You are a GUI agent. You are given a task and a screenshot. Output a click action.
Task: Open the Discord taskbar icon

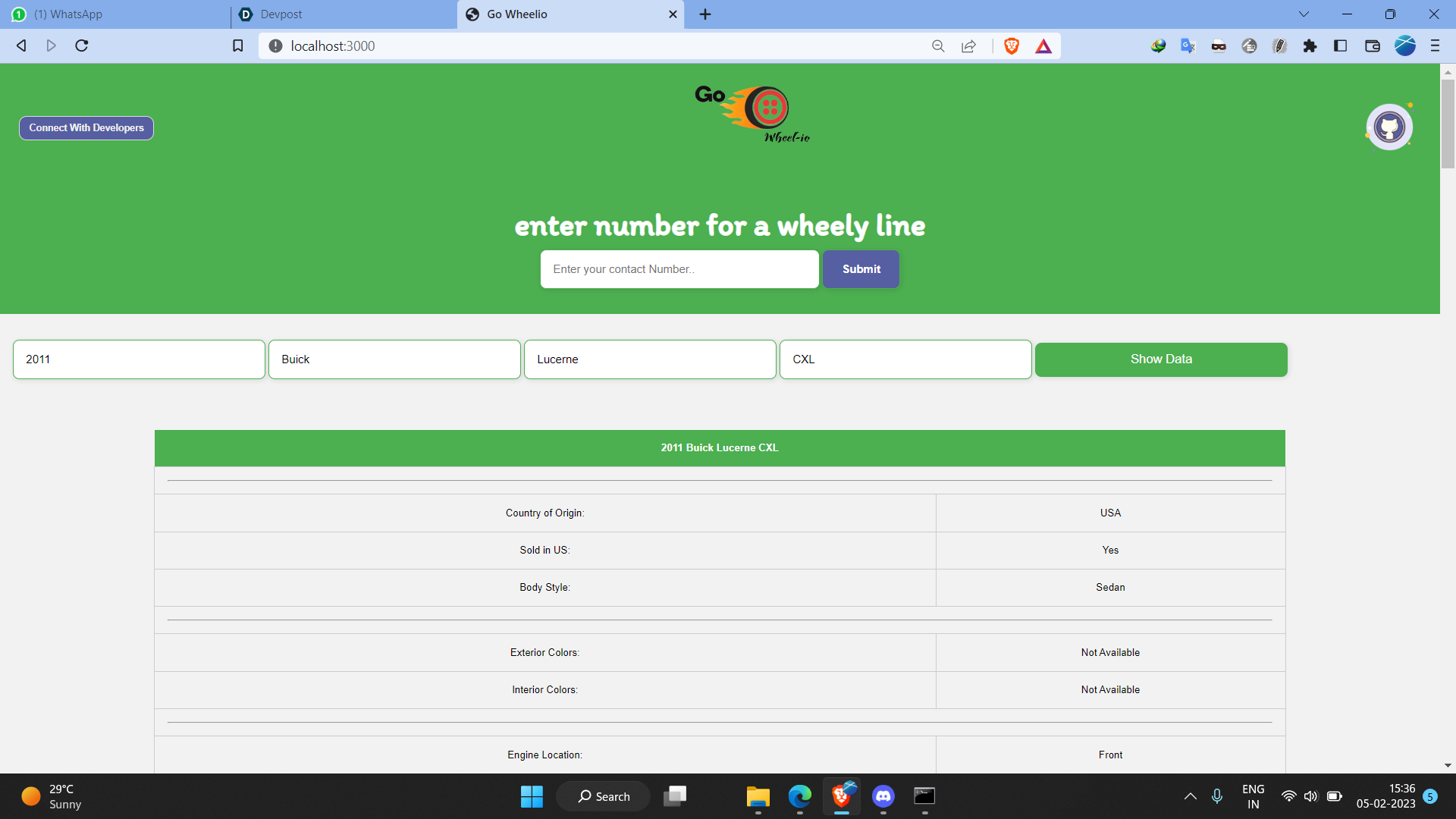(883, 796)
